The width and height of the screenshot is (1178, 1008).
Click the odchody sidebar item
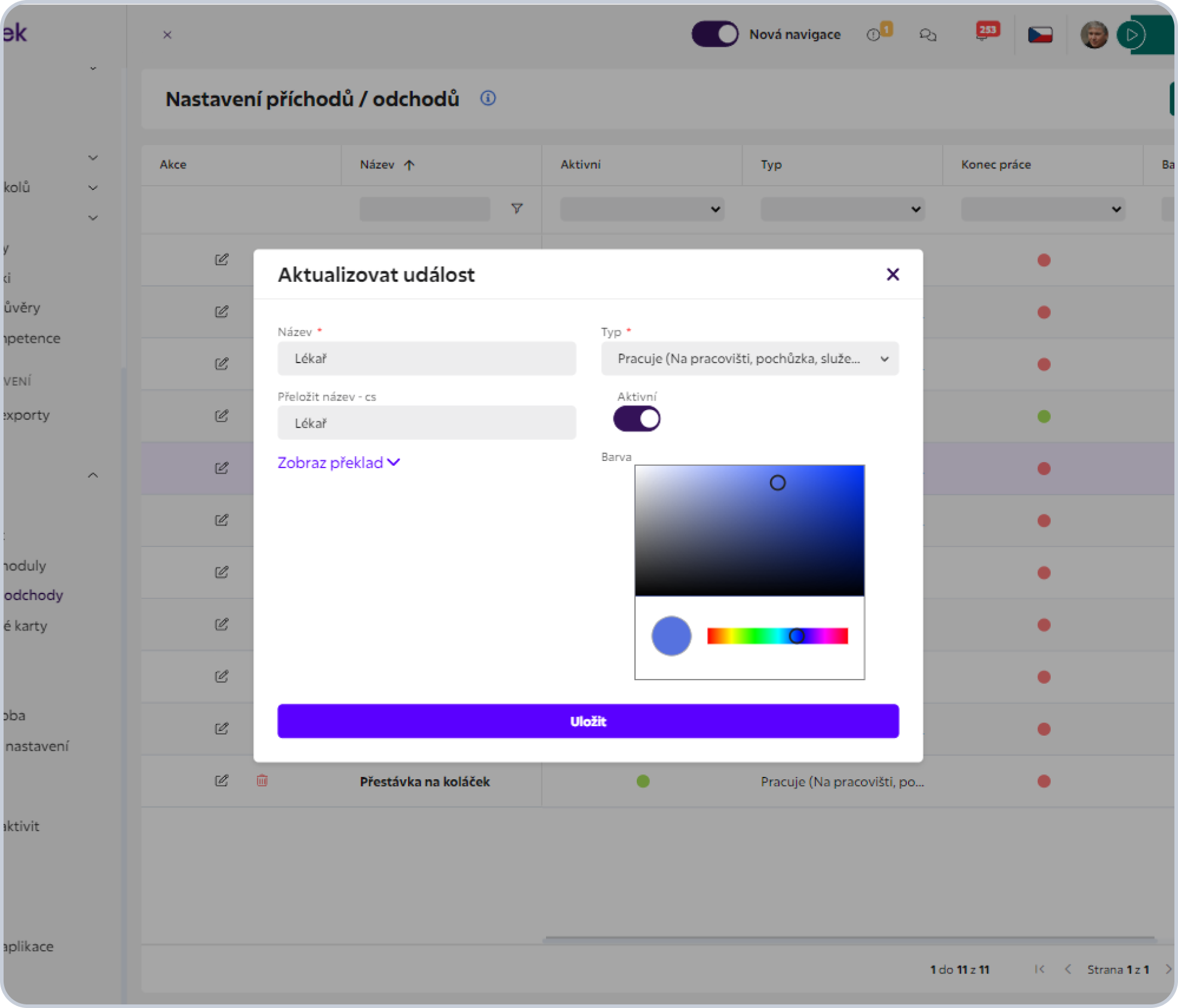pyautogui.click(x=33, y=595)
